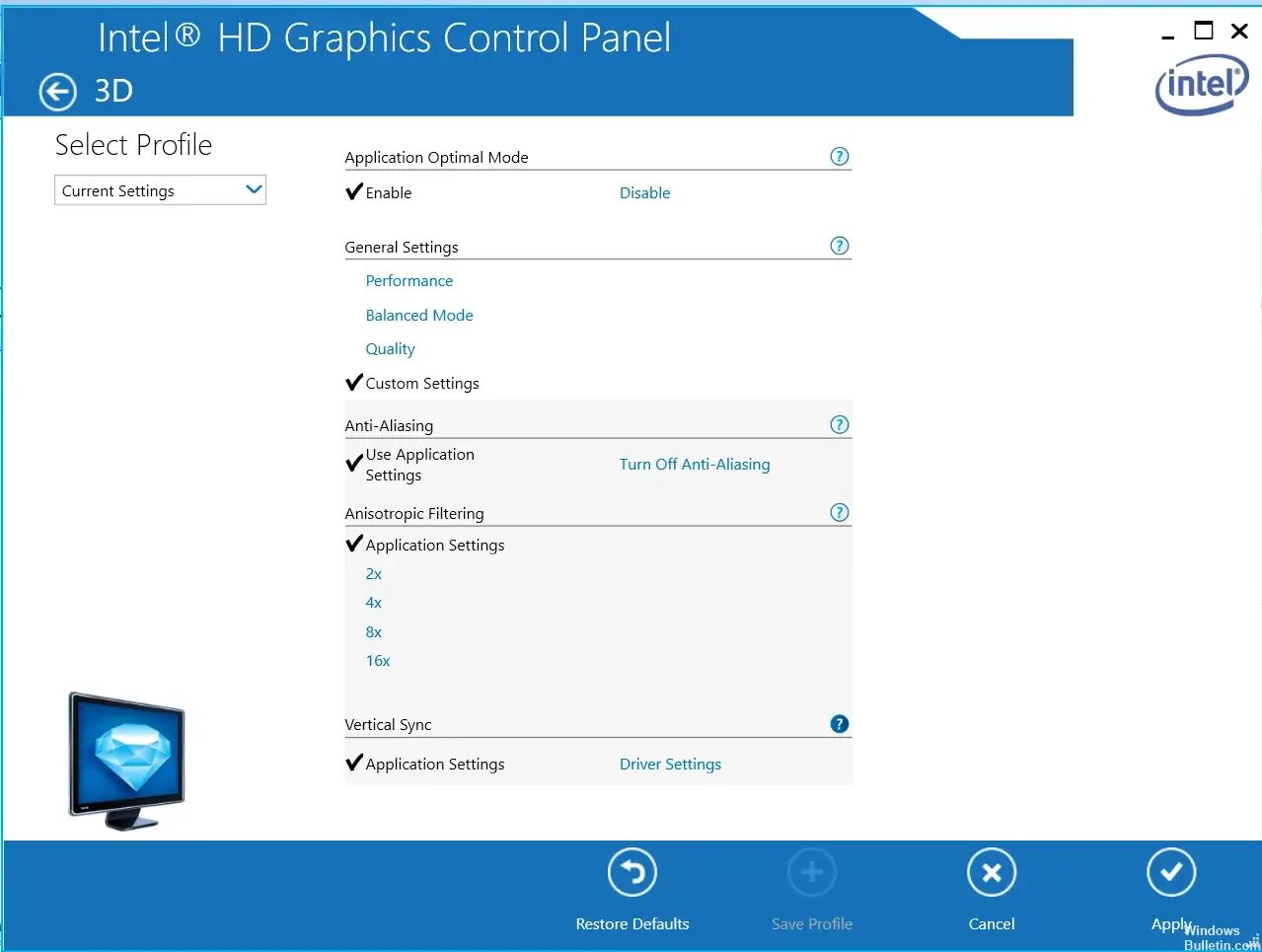This screenshot has width=1262, height=952.
Task: Open help for Application Optimal Mode
Action: coord(840,156)
